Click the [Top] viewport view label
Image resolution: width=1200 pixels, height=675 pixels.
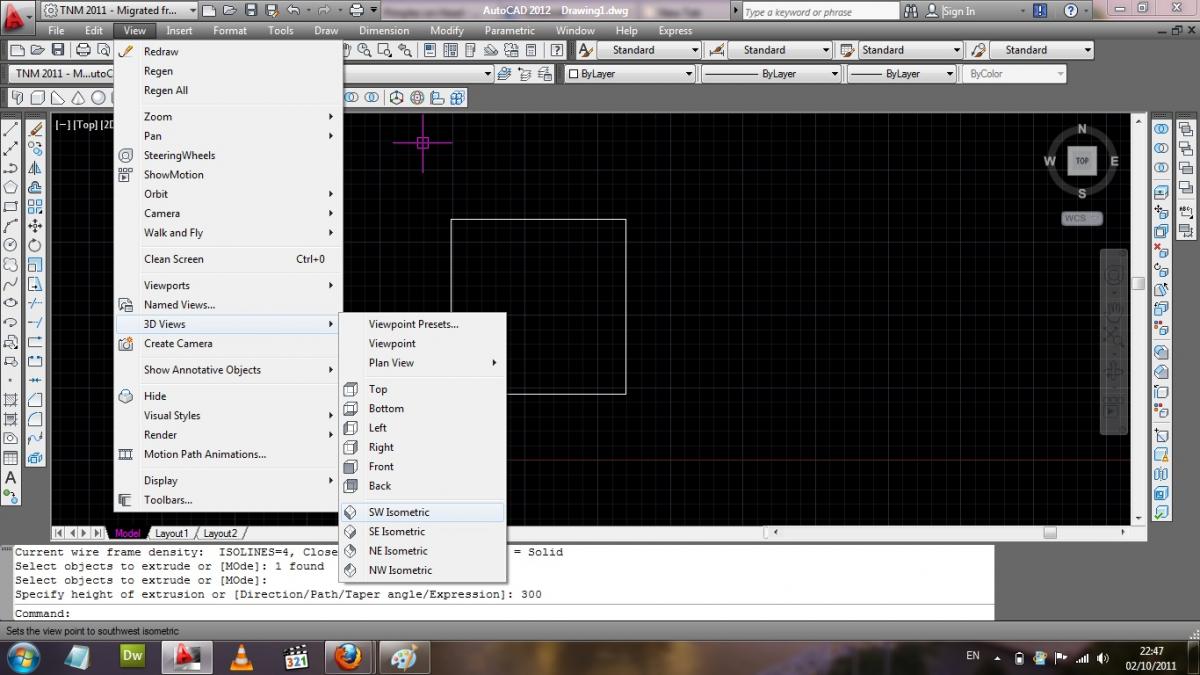point(85,125)
